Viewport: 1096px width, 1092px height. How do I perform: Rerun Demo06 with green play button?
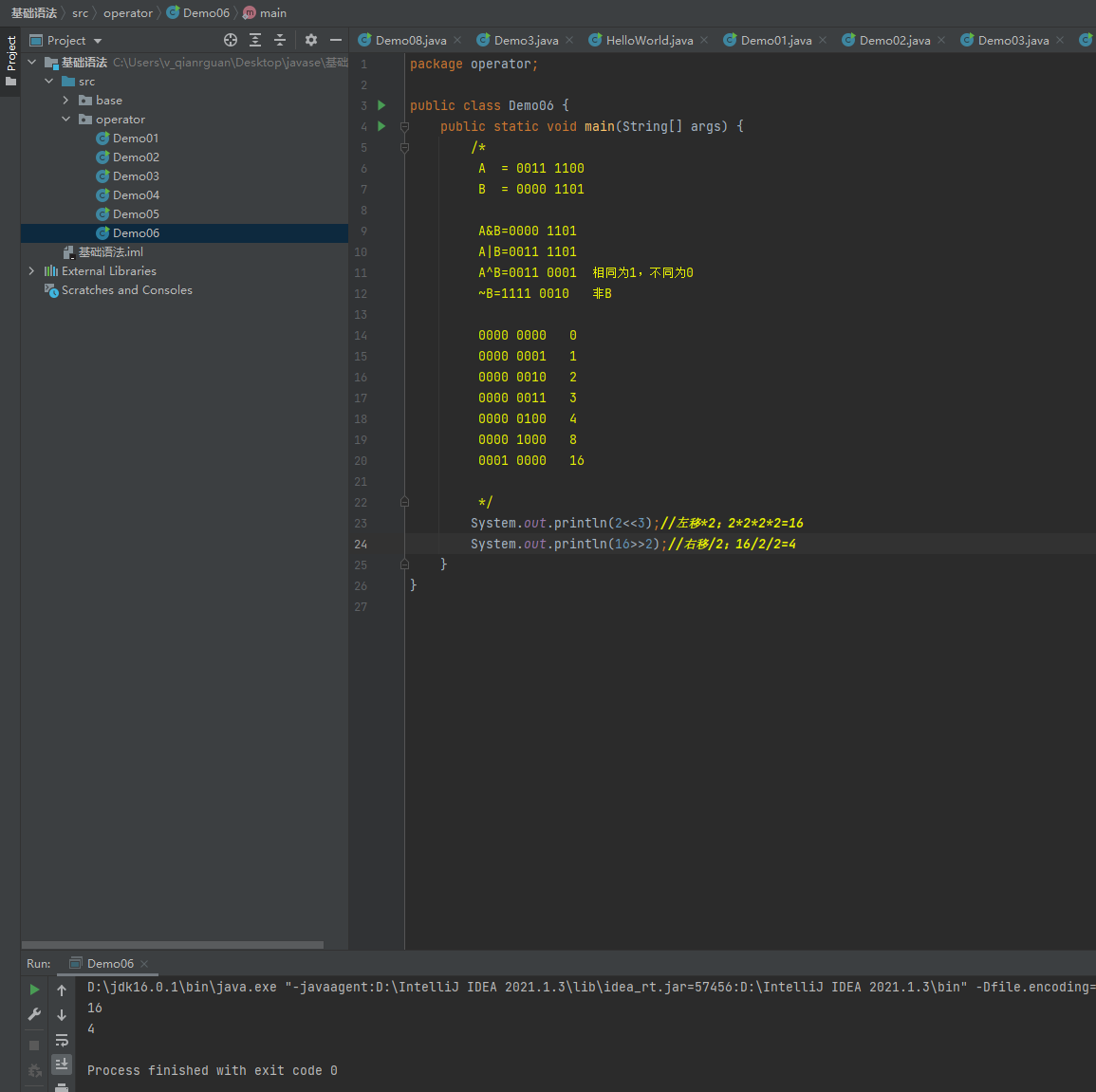[34, 990]
